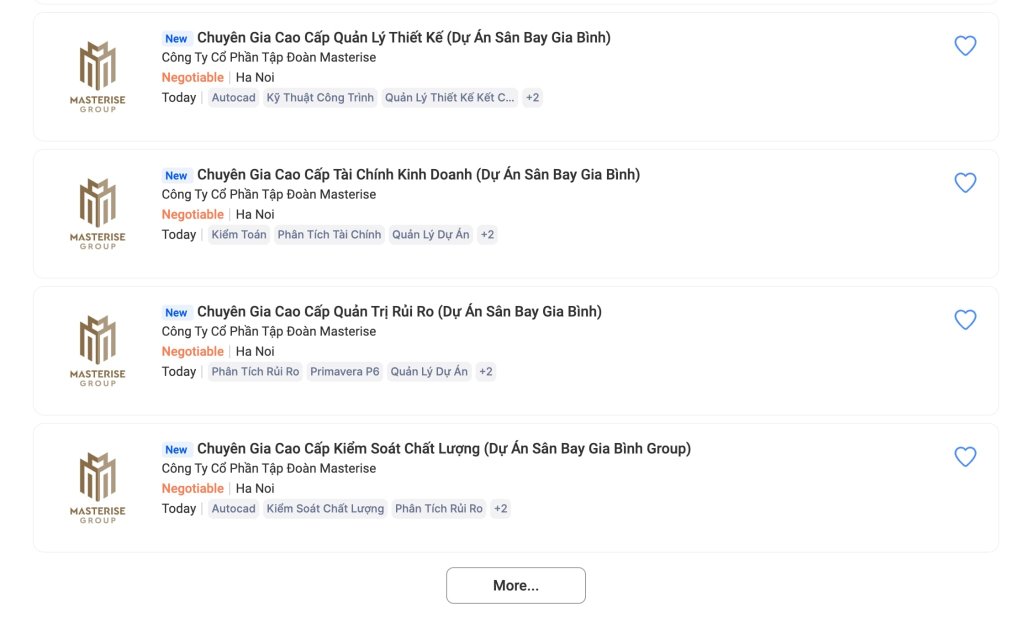Click the Kiểm Soát Chất Lượng skill tag
The image size is (1024, 633).
click(x=325, y=510)
